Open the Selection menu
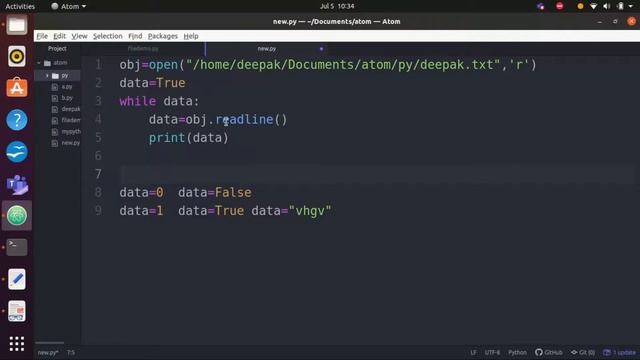 tap(107, 36)
